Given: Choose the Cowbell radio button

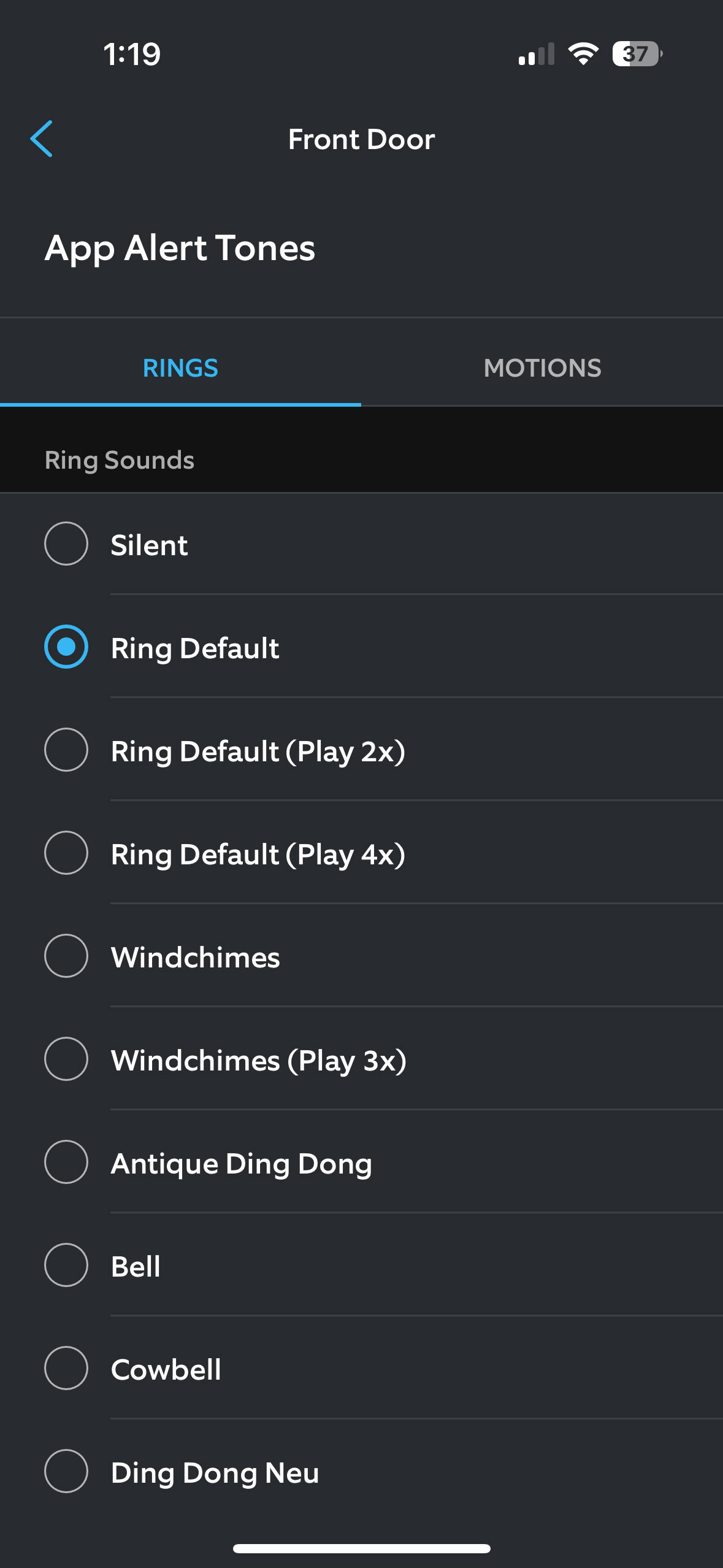Looking at the screenshot, I should pyautogui.click(x=66, y=1368).
